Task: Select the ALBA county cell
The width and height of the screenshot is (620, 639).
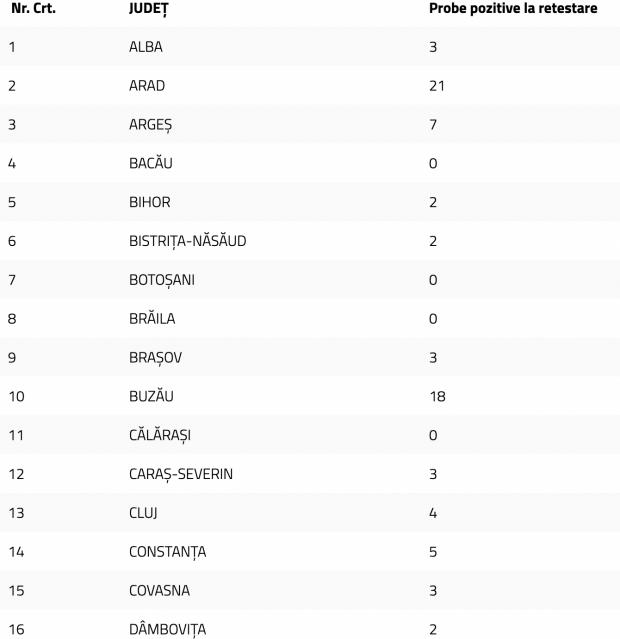Action: tap(146, 47)
